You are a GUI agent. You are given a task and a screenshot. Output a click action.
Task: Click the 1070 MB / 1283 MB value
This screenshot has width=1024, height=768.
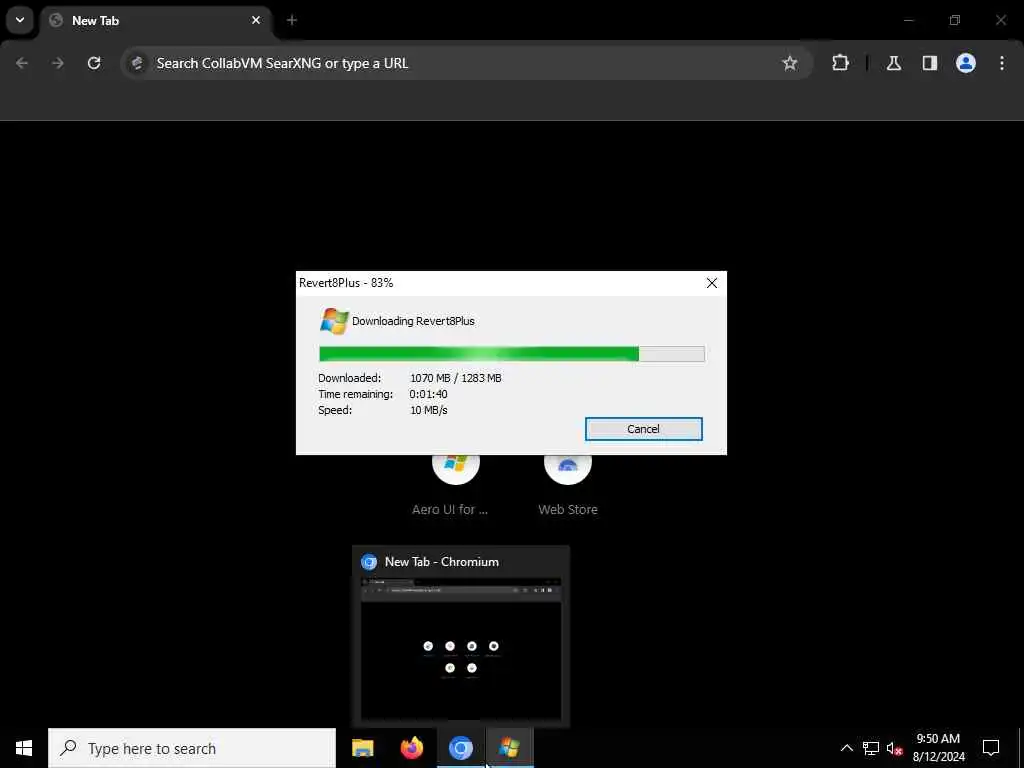[x=456, y=378]
